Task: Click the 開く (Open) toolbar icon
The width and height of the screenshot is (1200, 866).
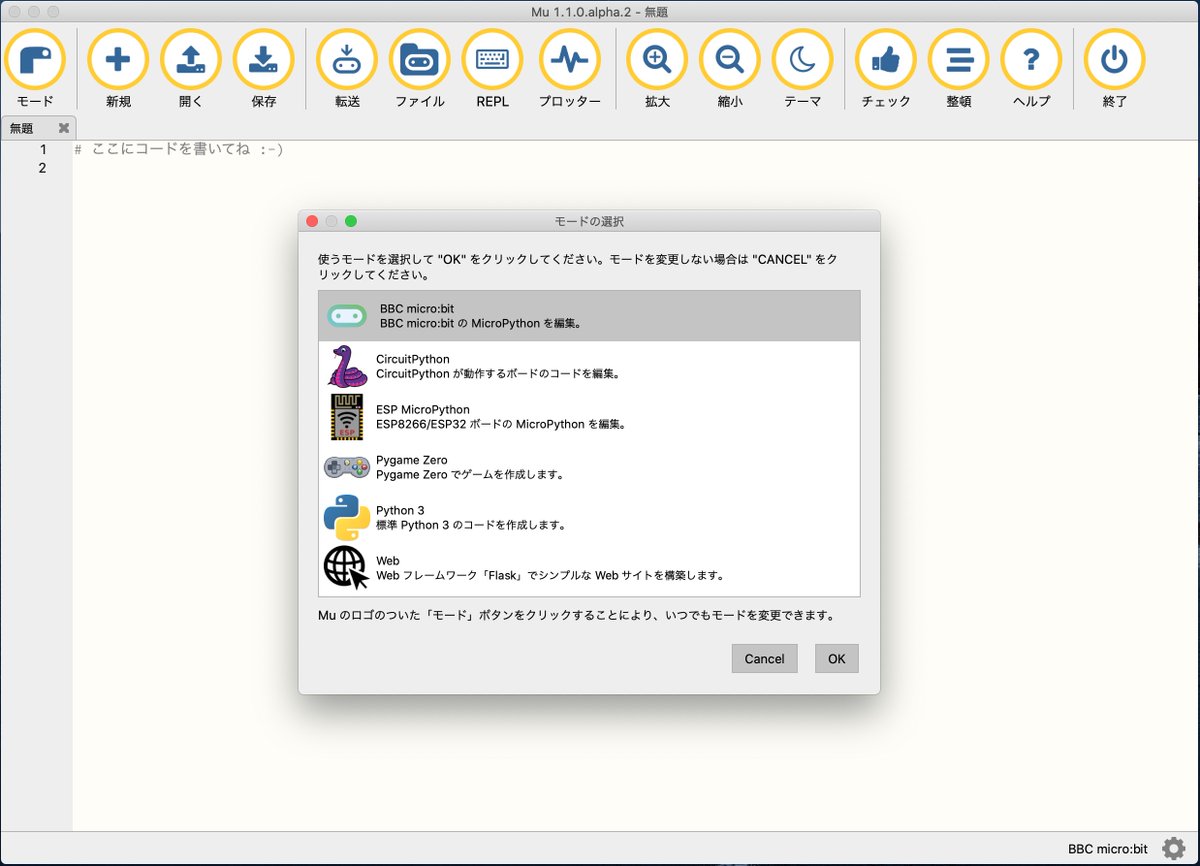Action: (x=191, y=60)
